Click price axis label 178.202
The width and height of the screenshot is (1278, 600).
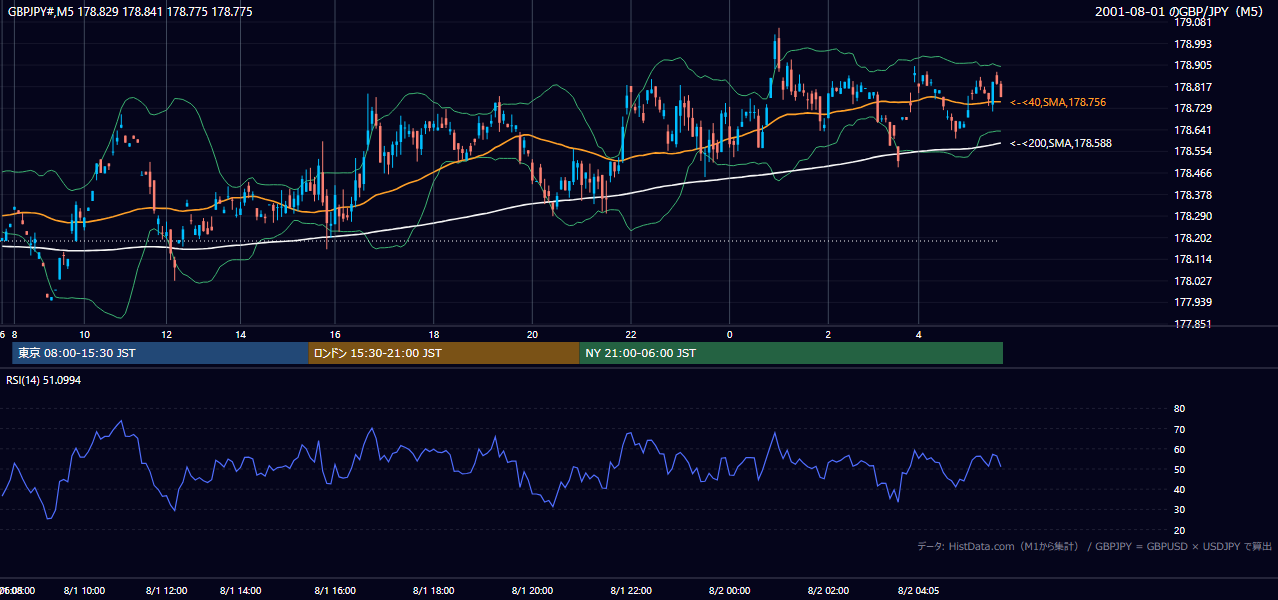[1192, 238]
